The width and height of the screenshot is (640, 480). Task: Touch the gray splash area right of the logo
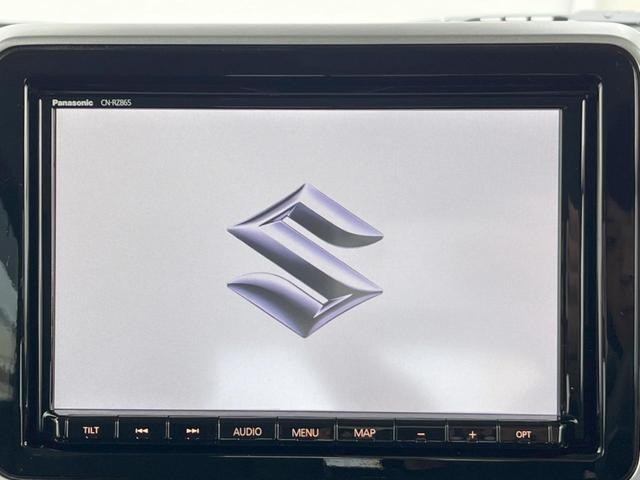(x=470, y=260)
